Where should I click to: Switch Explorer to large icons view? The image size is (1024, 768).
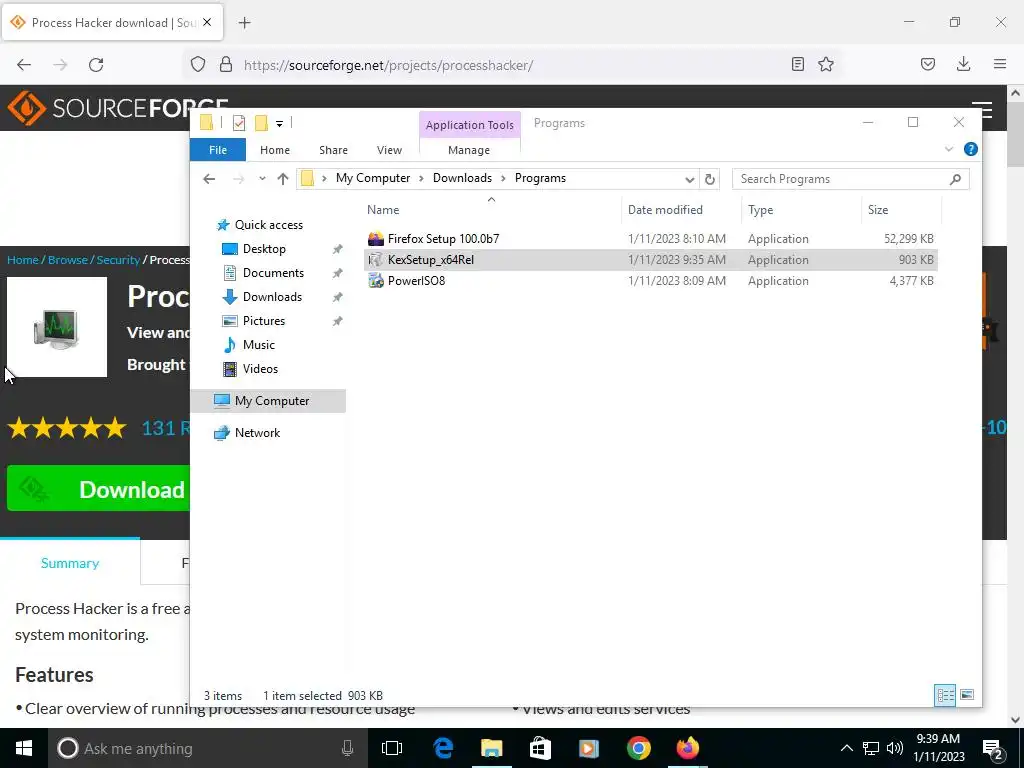967,695
